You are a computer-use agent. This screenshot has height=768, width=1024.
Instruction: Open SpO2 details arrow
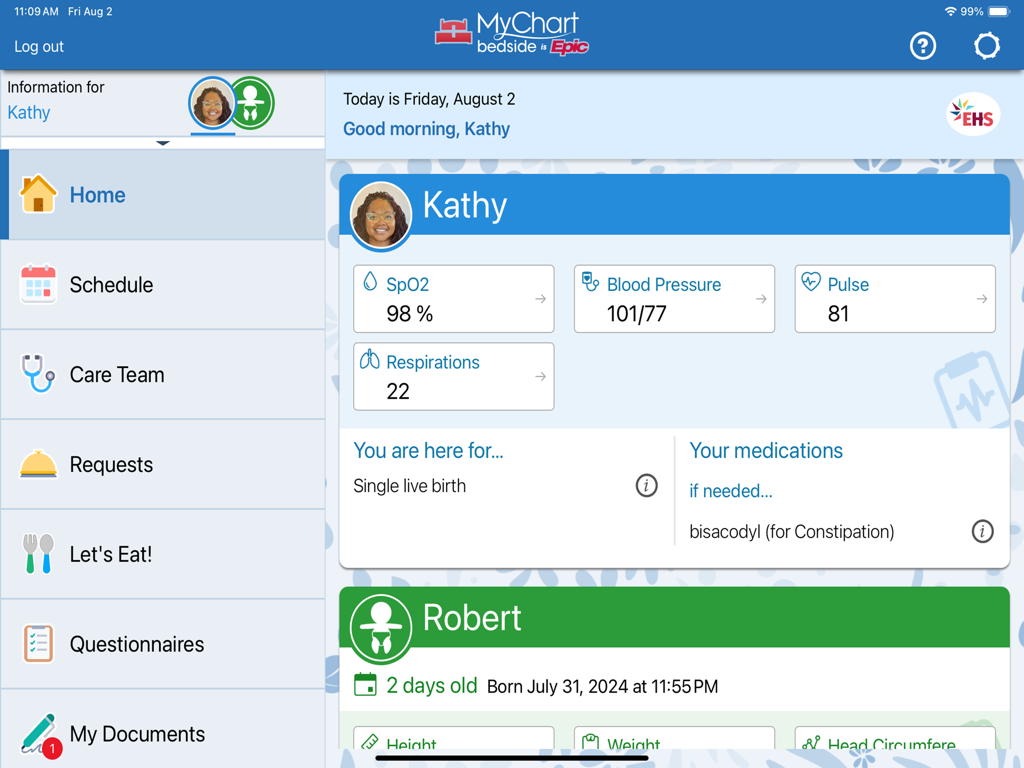(x=541, y=299)
